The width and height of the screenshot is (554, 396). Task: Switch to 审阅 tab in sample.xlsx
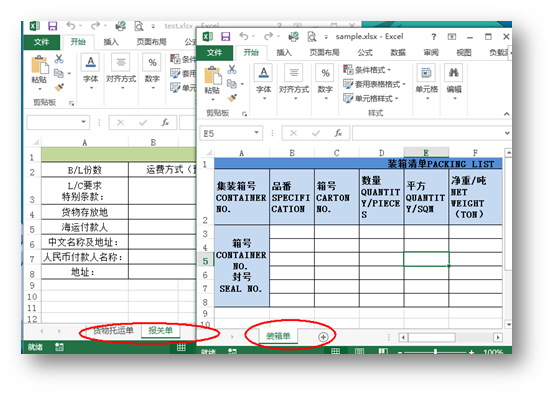pyautogui.click(x=431, y=53)
